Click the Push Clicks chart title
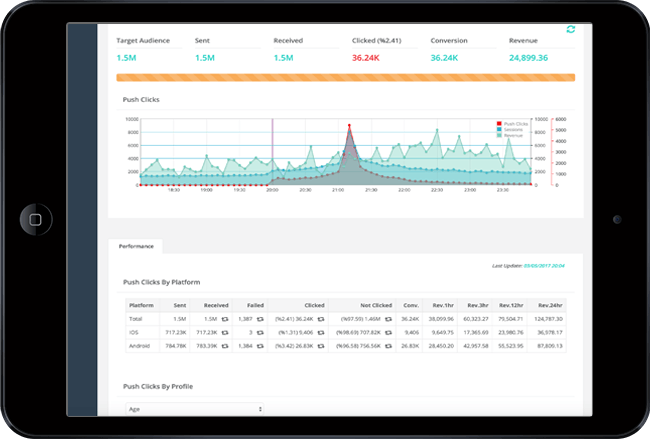Image resolution: width=650 pixels, height=439 pixels. coord(141,99)
